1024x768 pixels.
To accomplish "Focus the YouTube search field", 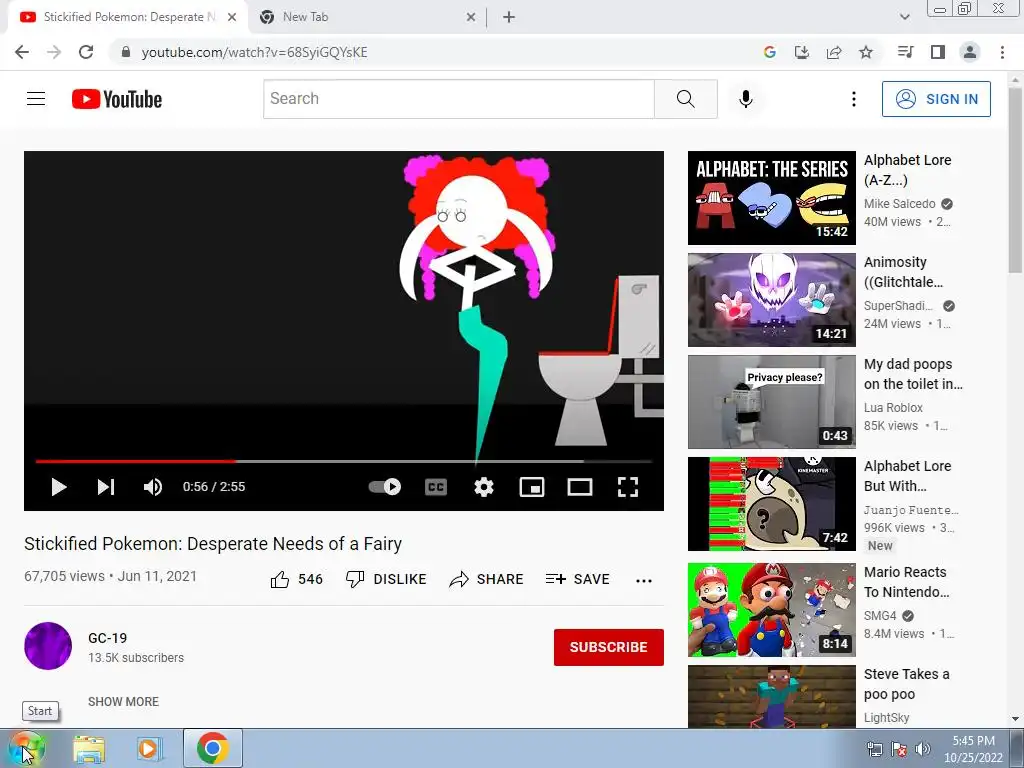I will point(458,99).
